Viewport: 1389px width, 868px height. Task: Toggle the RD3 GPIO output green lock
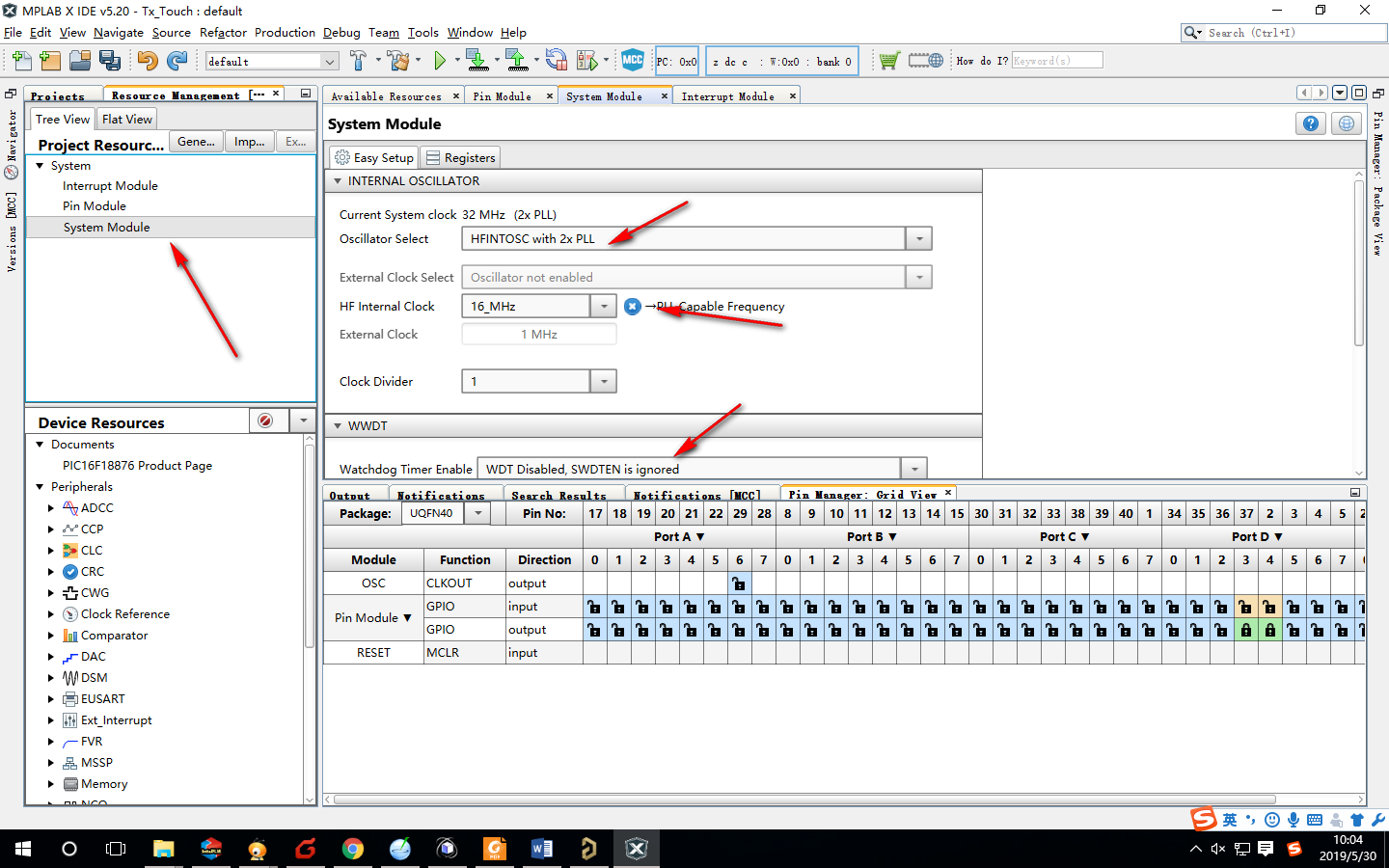(1246, 630)
